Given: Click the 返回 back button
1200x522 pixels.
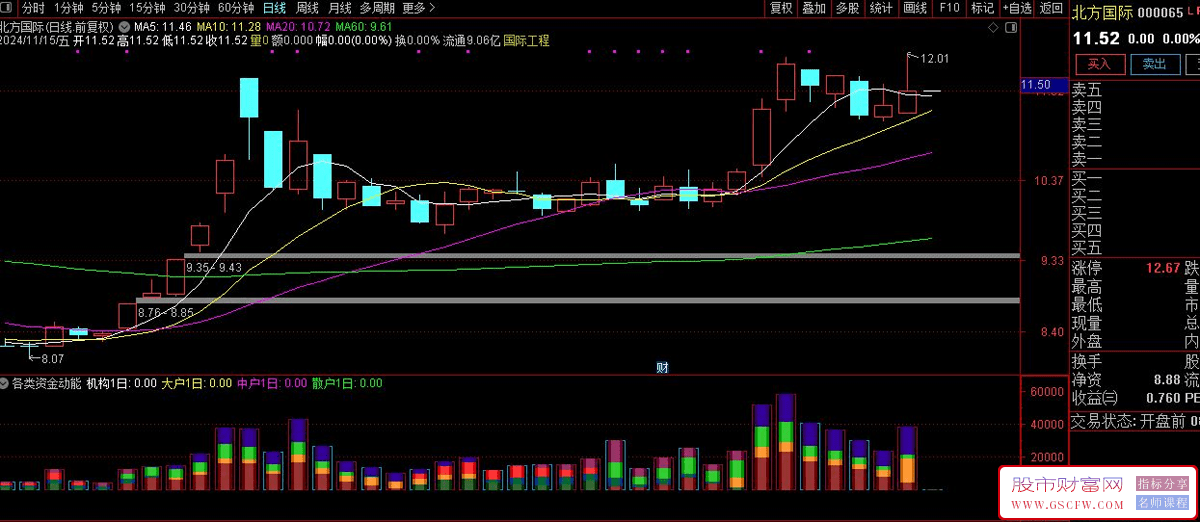Looking at the screenshot, I should [x=1050, y=8].
